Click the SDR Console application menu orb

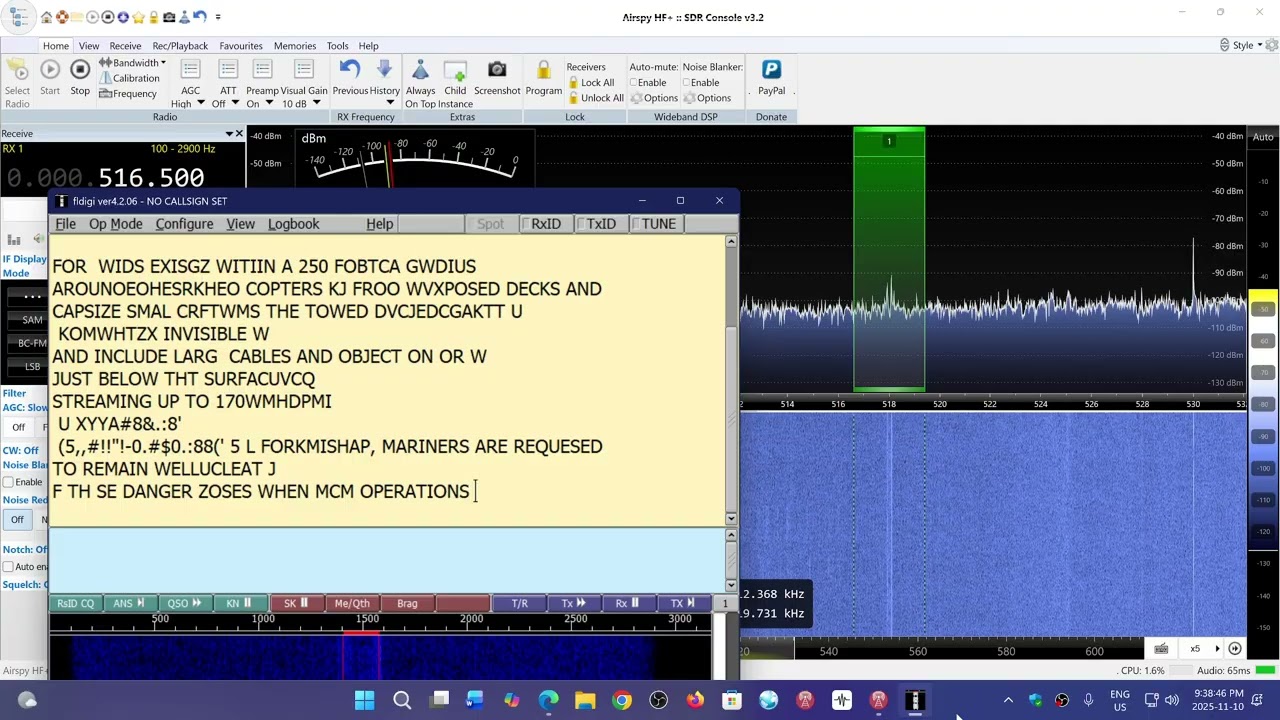[x=18, y=17]
